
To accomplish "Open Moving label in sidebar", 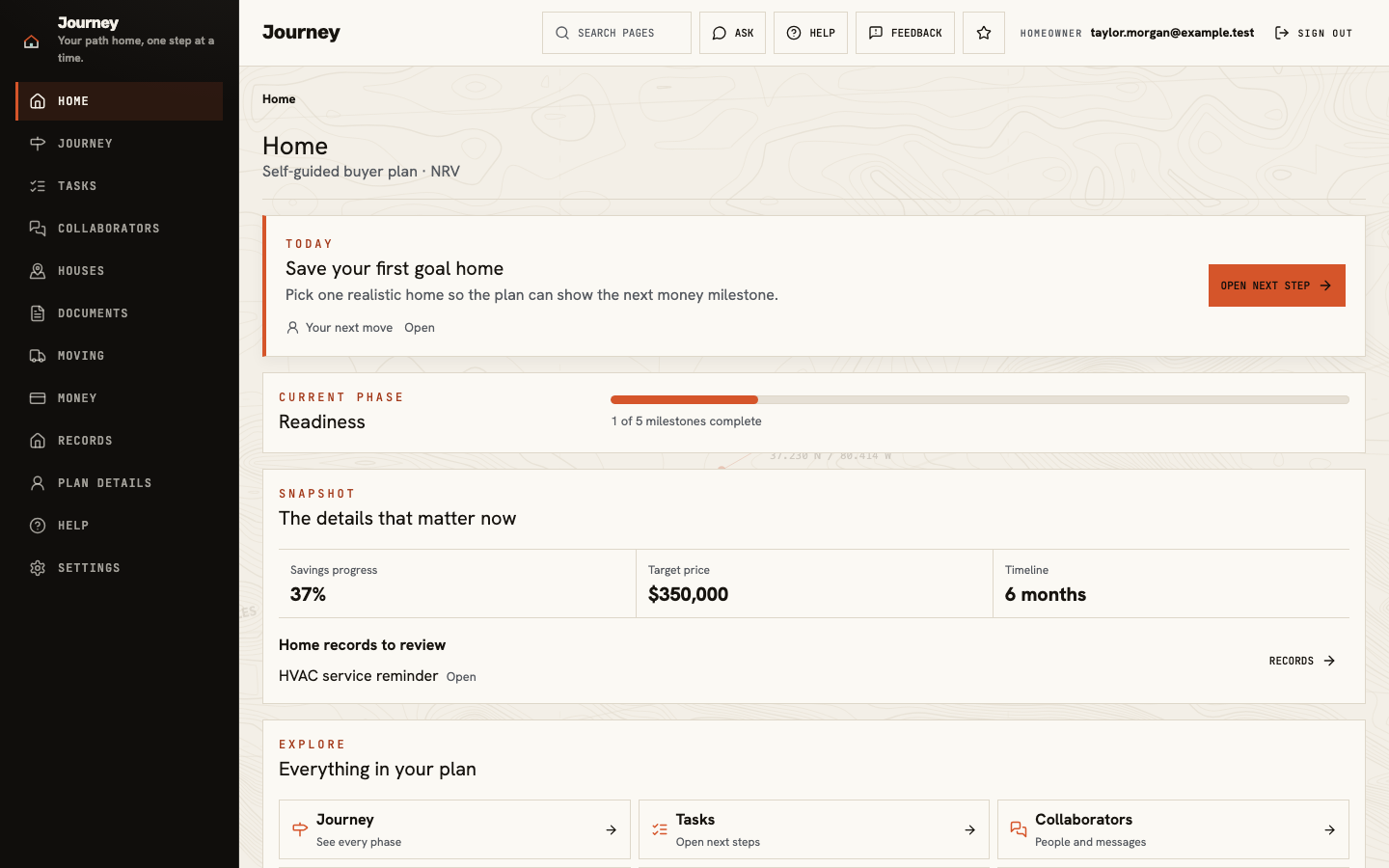I will click(x=81, y=356).
